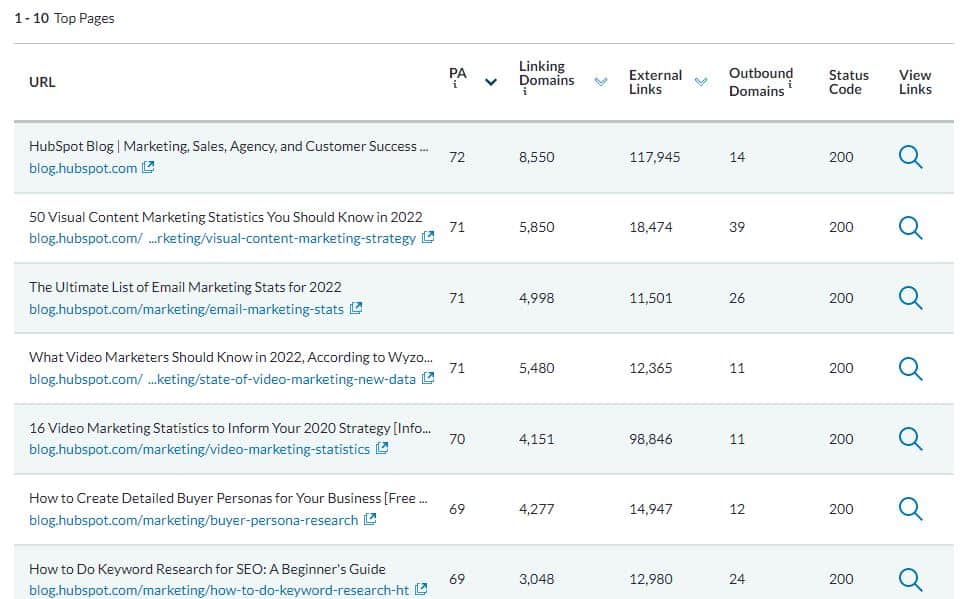Open the state-of-video-marketing-new-data URL link

tap(222, 379)
